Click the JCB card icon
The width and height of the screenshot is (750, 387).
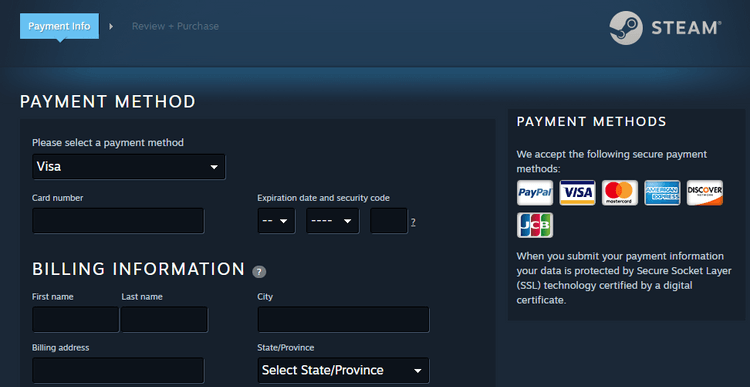(x=535, y=225)
